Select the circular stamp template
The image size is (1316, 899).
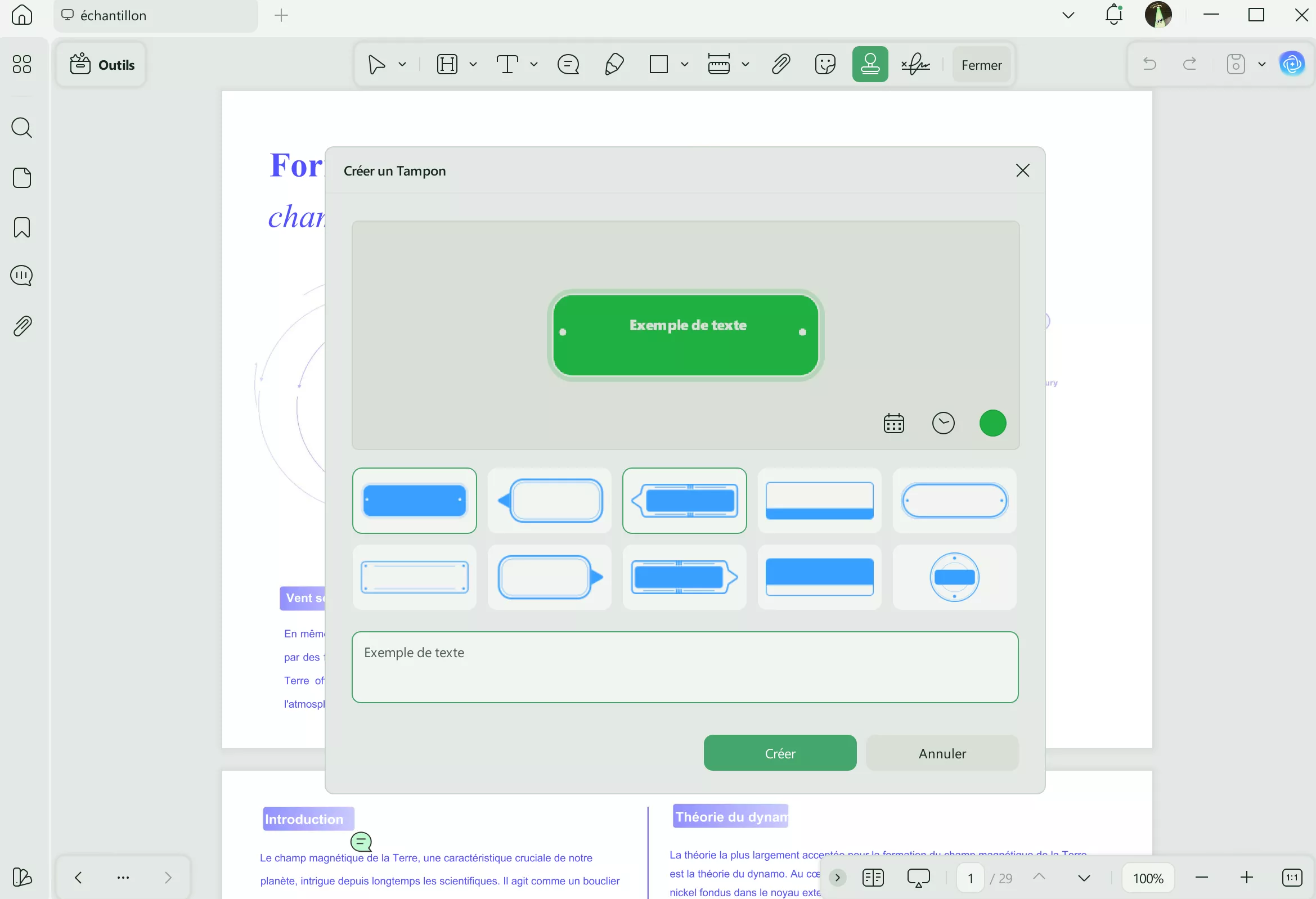click(954, 577)
